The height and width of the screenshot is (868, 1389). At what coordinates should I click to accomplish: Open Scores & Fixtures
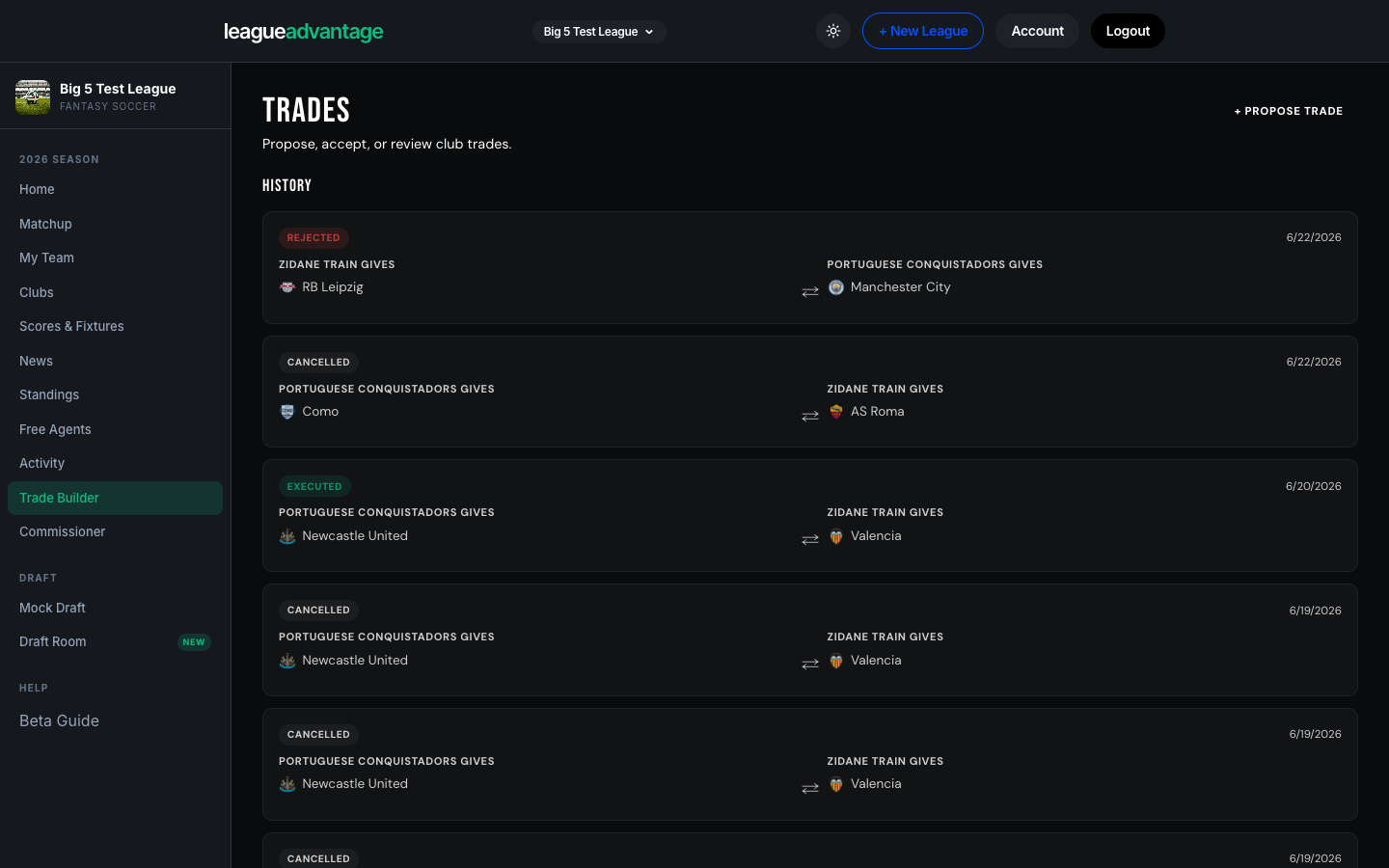point(115,326)
